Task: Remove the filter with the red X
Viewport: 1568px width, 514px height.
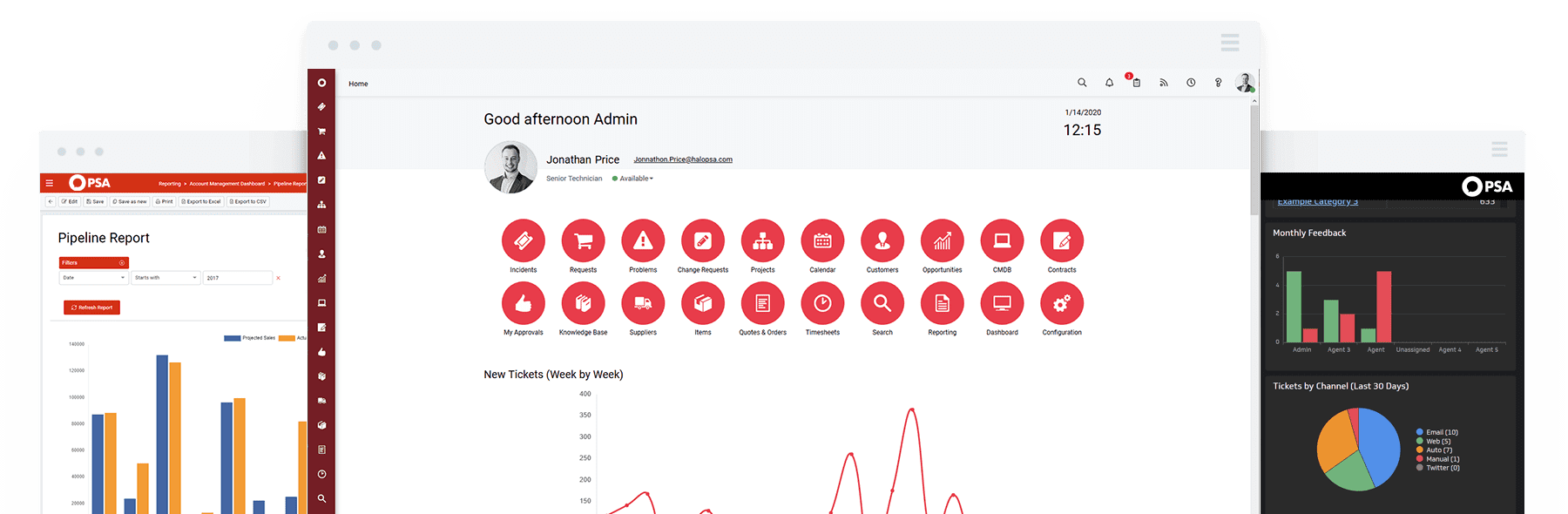Action: point(278,278)
